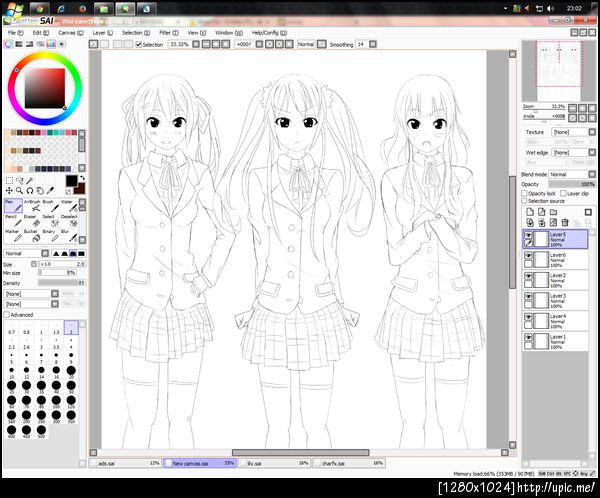Screen dimensions: 600x498
Task: Open the Texture dropdown
Action: [592, 132]
